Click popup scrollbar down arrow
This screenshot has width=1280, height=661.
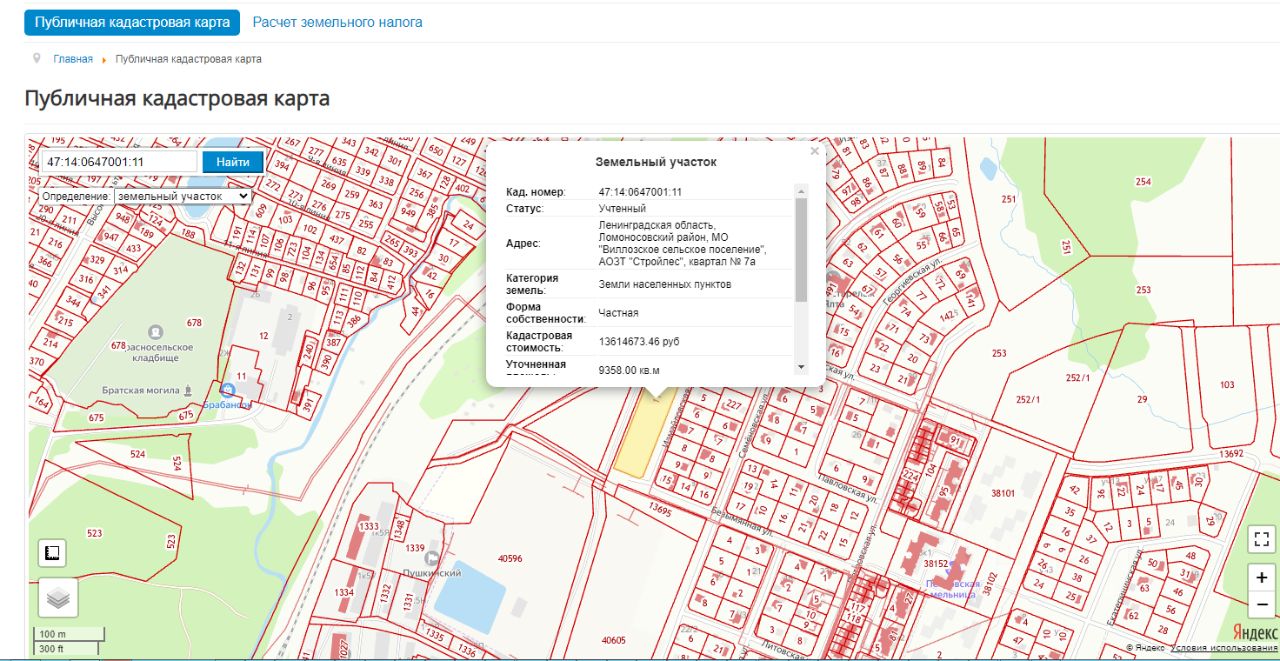(800, 368)
